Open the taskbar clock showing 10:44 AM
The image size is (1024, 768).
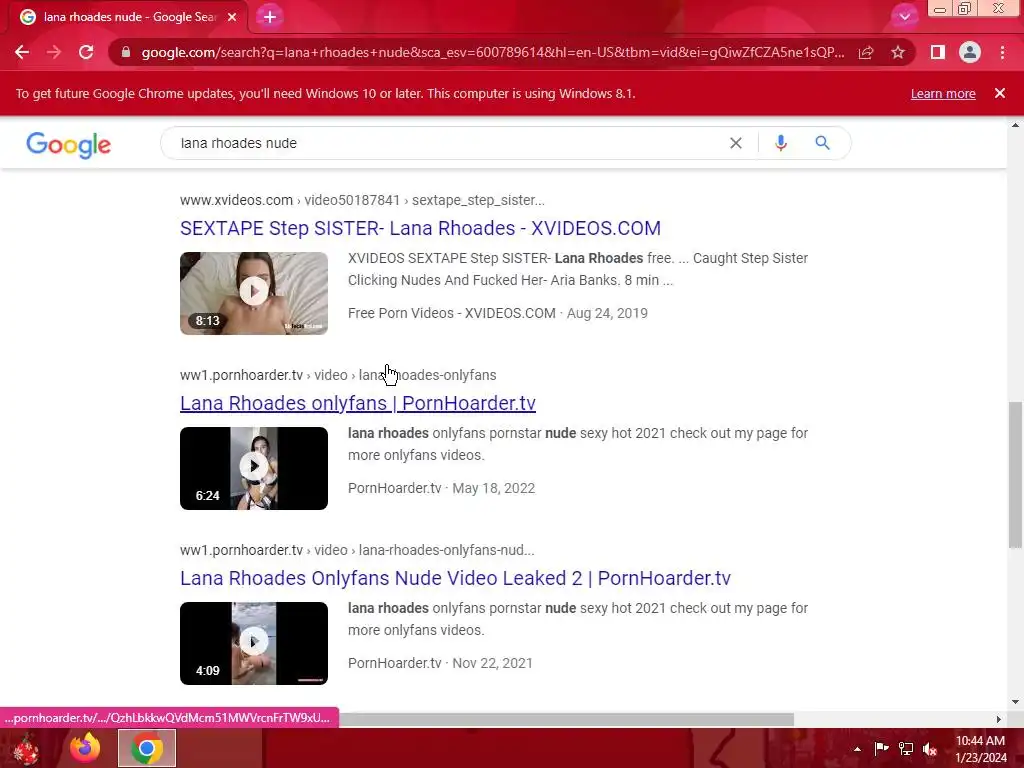pyautogui.click(x=981, y=749)
